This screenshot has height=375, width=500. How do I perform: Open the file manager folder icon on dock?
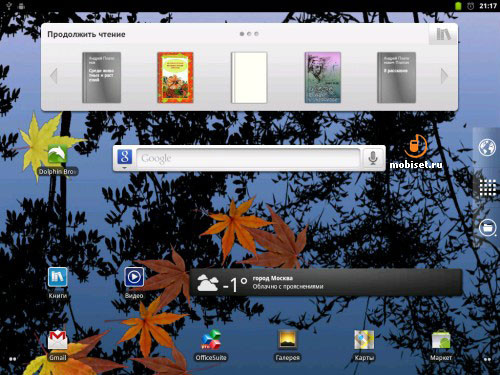pos(487,228)
